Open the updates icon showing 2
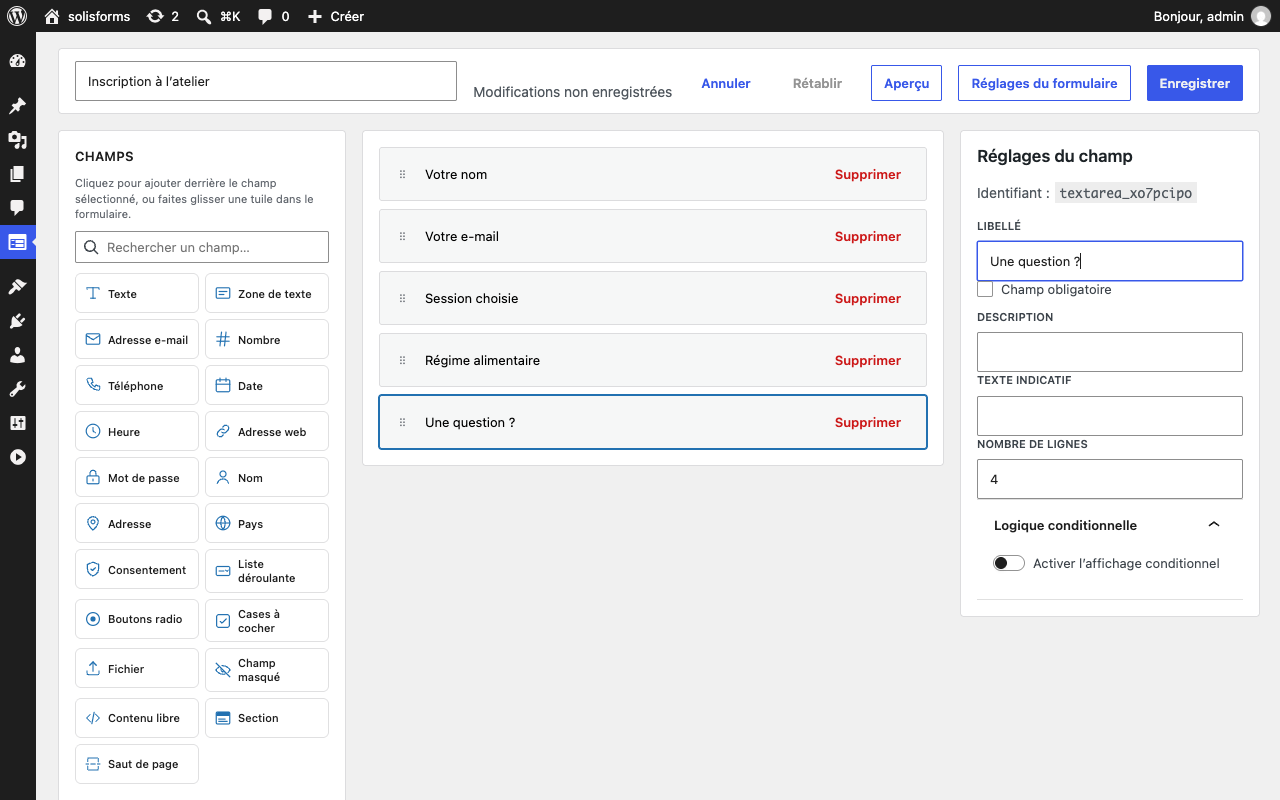 162,16
